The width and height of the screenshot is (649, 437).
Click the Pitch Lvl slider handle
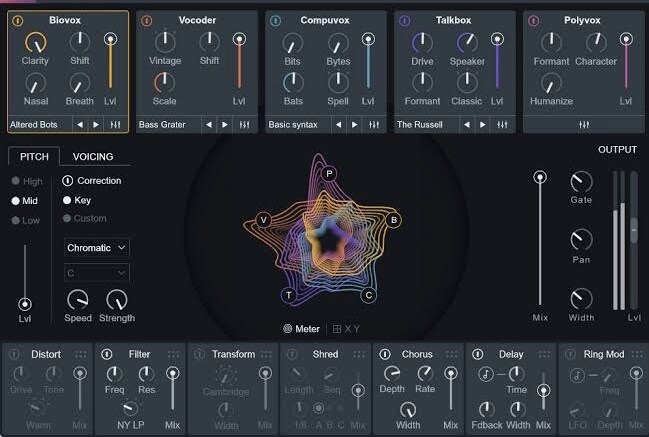click(x=25, y=304)
